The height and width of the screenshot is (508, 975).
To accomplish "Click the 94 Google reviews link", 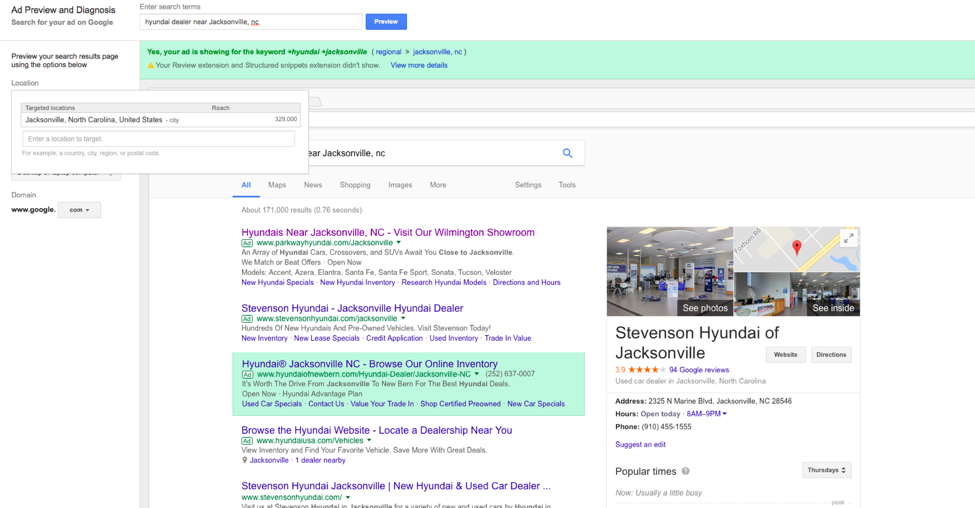I will click(699, 370).
